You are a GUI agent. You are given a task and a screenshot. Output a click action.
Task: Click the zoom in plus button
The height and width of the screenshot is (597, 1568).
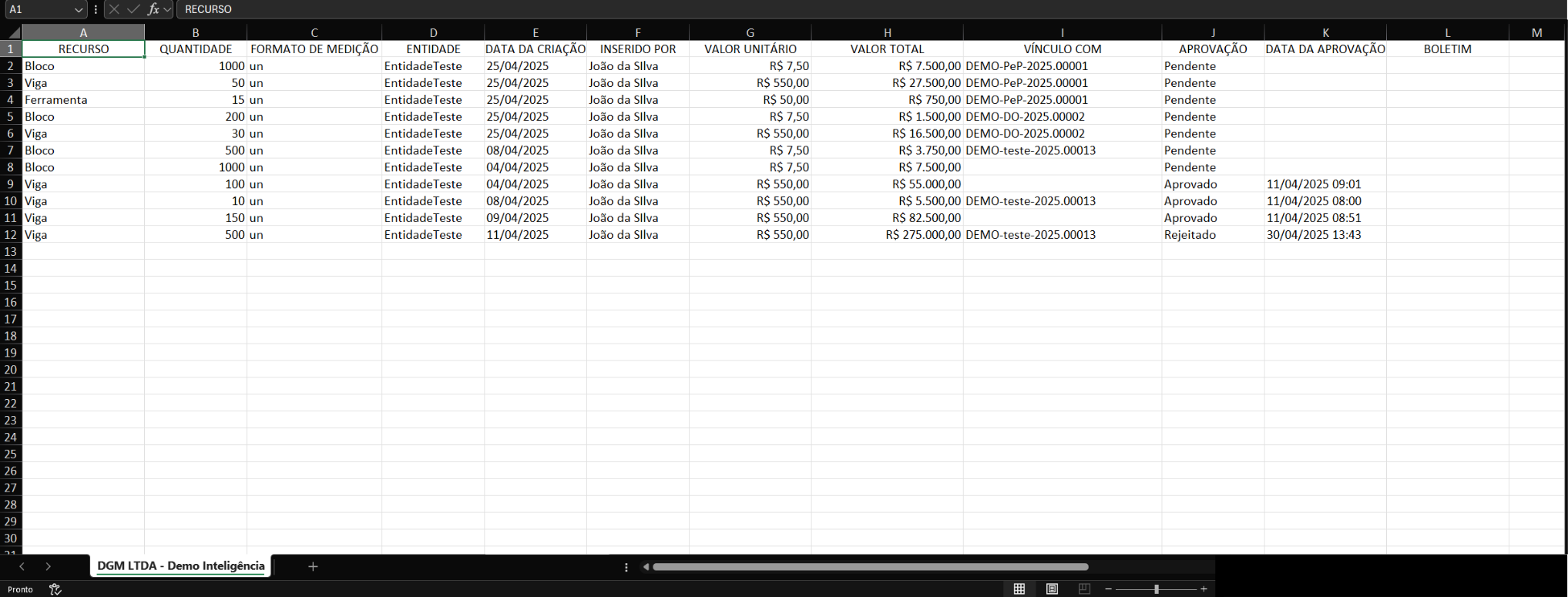tap(1204, 589)
